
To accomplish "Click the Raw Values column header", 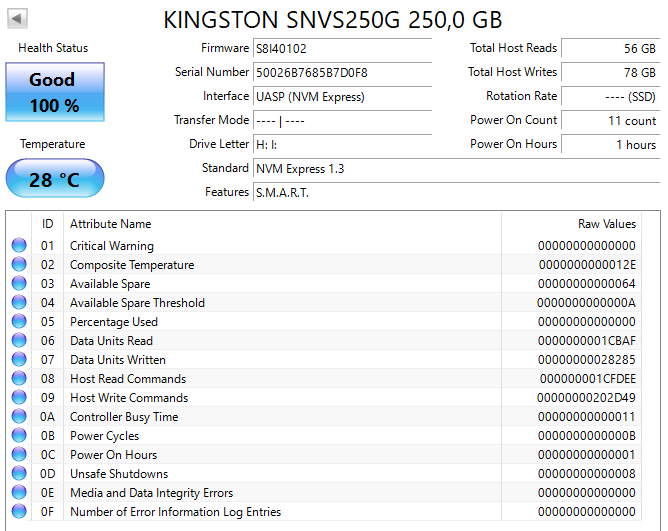I will [606, 224].
